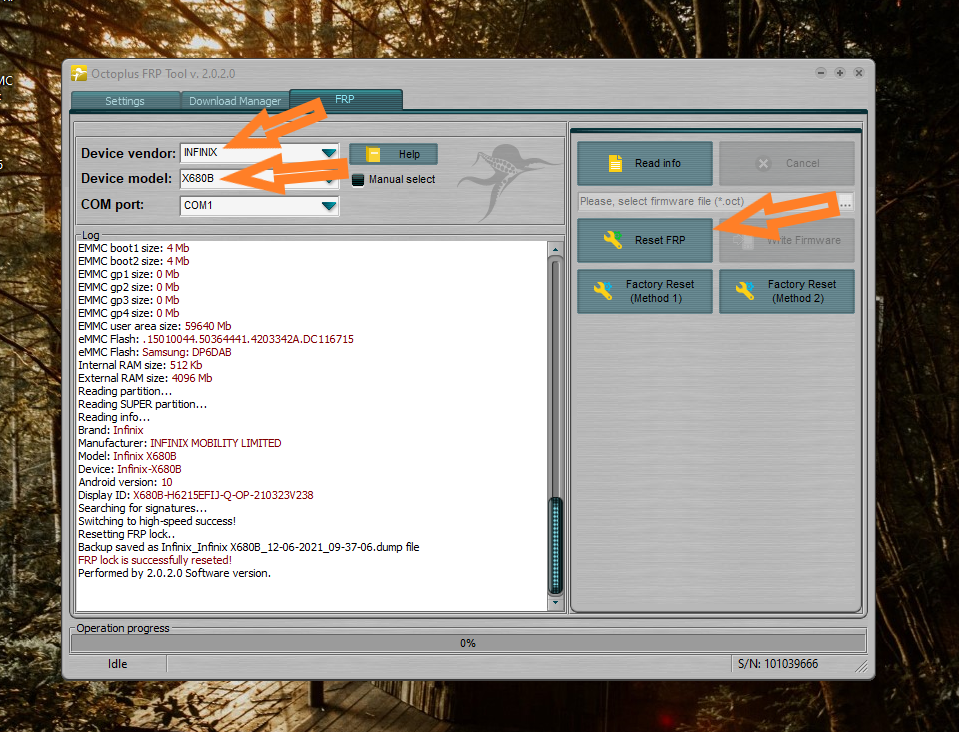The width and height of the screenshot is (959, 732).
Task: Select the FRP tab
Action: (x=345, y=99)
